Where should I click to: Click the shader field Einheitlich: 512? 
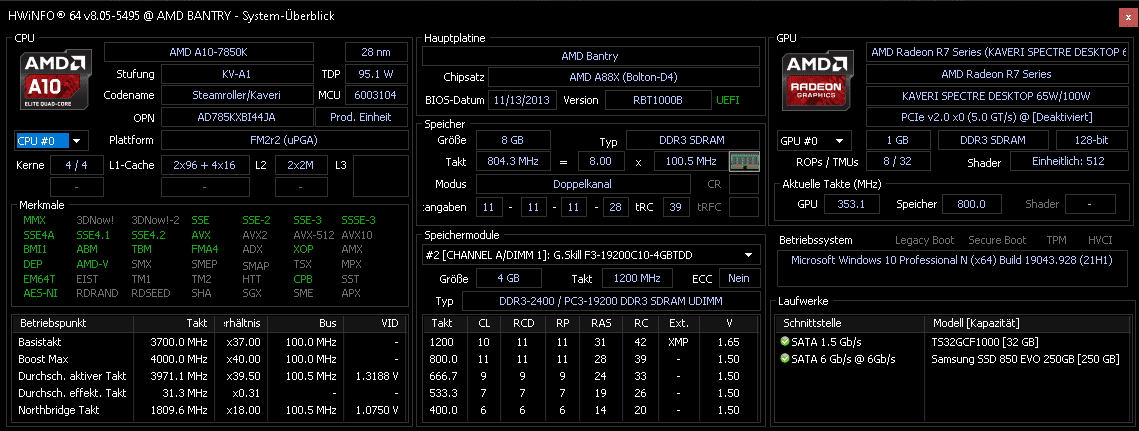point(1068,161)
